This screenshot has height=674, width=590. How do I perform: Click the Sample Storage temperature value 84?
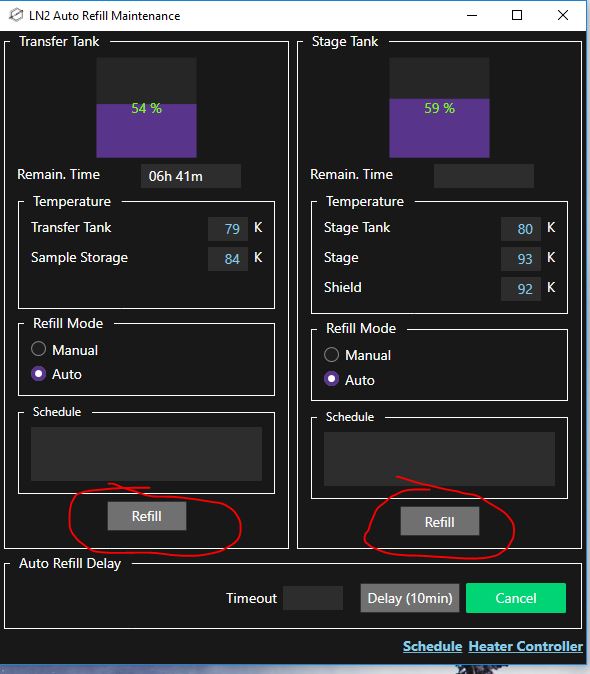click(228, 259)
